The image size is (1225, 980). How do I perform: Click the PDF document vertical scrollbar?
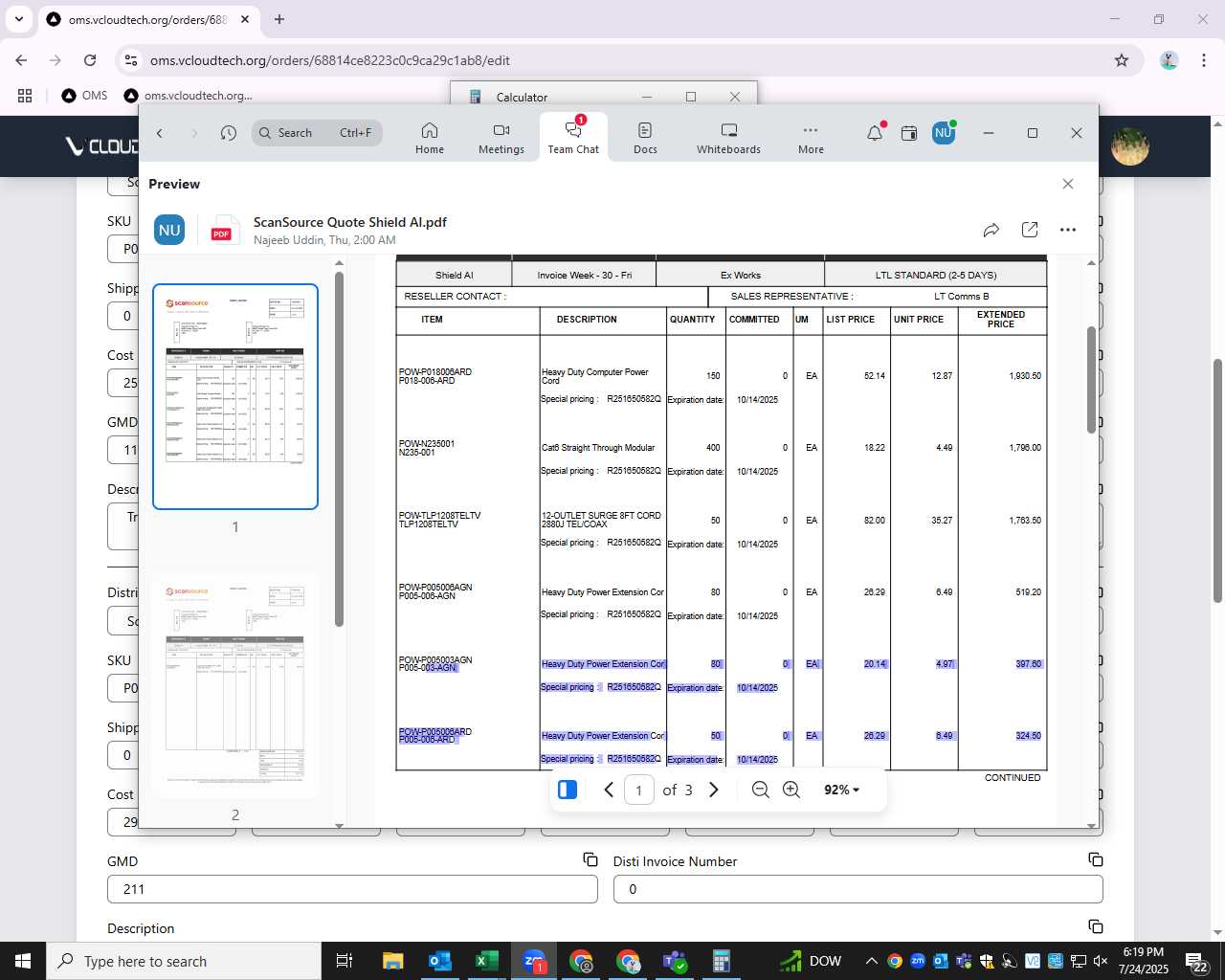pos(1091,380)
